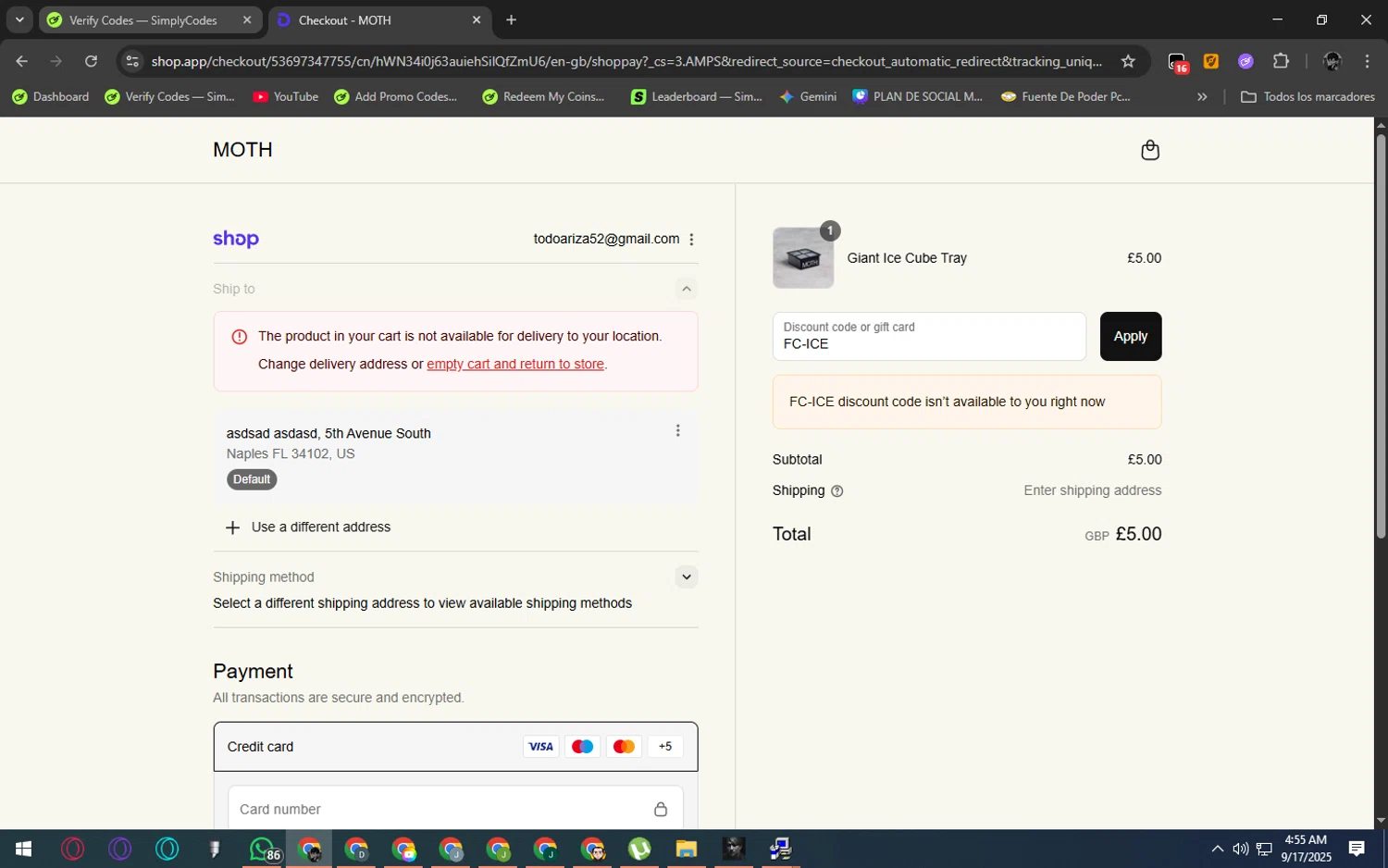
Task: Select the Credit card payment option
Action: click(x=455, y=747)
